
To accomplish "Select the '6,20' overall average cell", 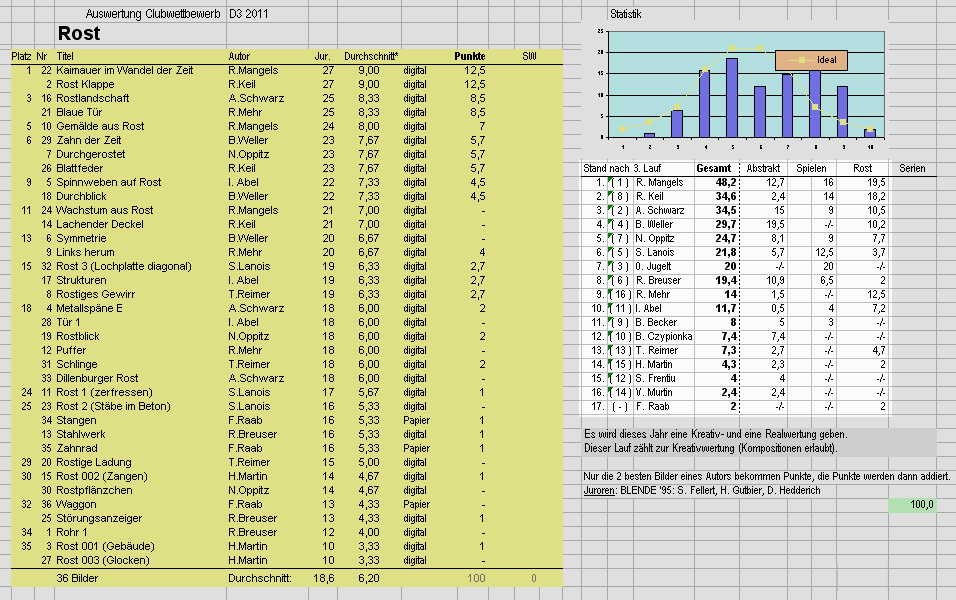I will pos(369,579).
